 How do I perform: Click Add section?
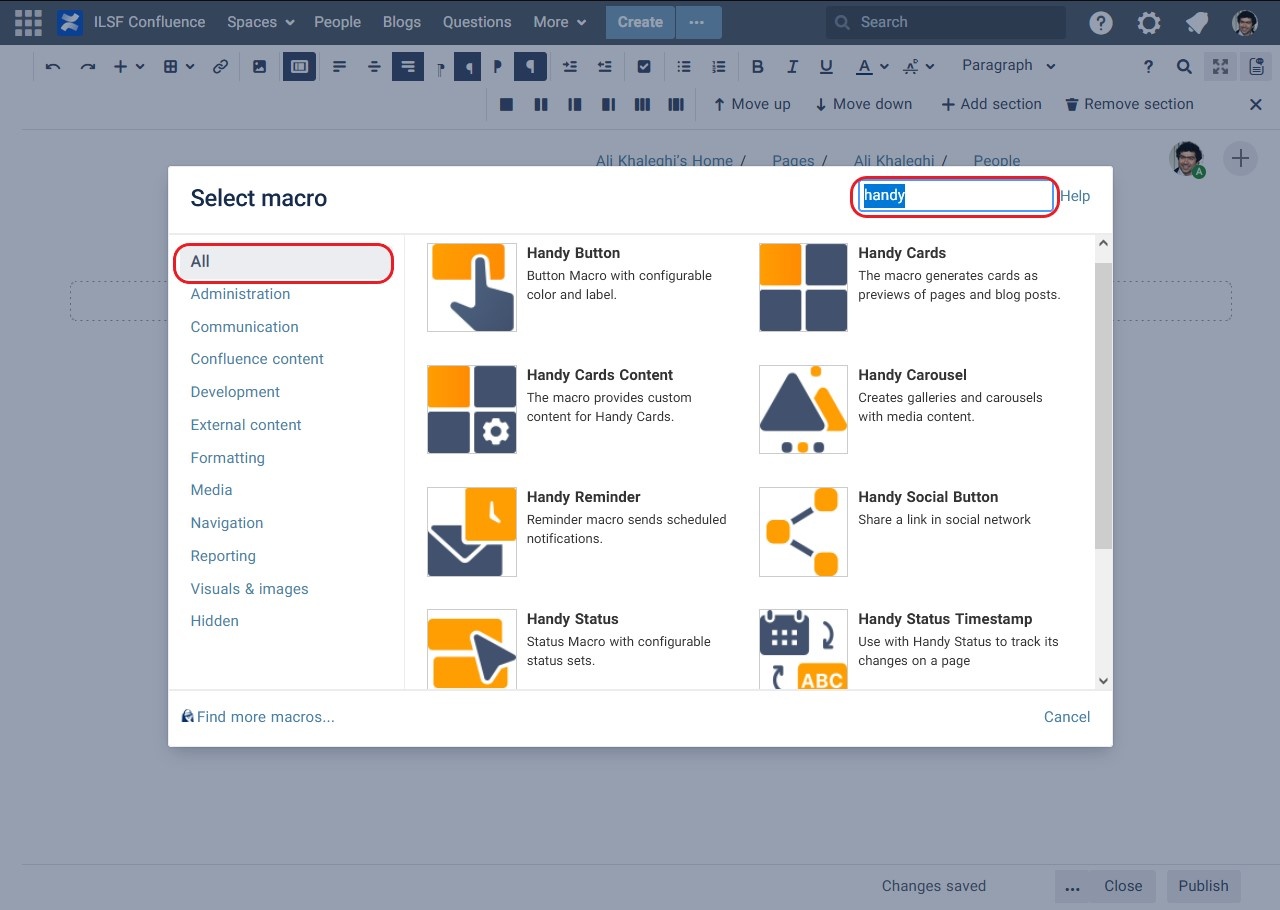(991, 104)
